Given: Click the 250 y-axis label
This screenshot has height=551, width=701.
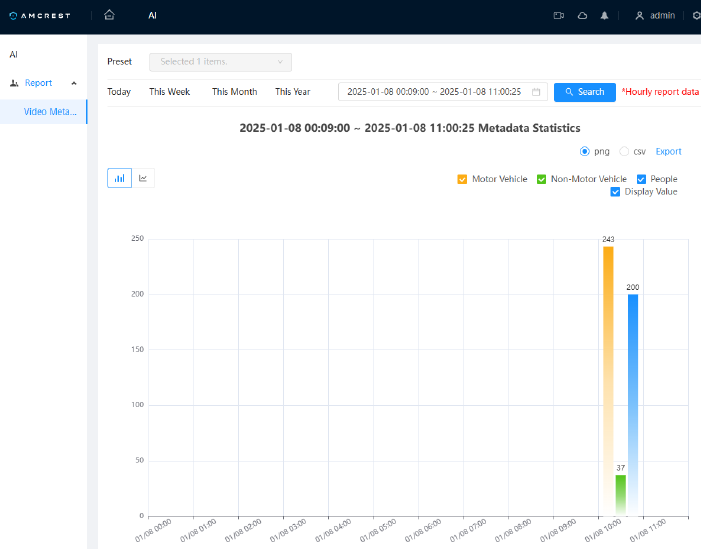Looking at the screenshot, I should tap(137, 238).
